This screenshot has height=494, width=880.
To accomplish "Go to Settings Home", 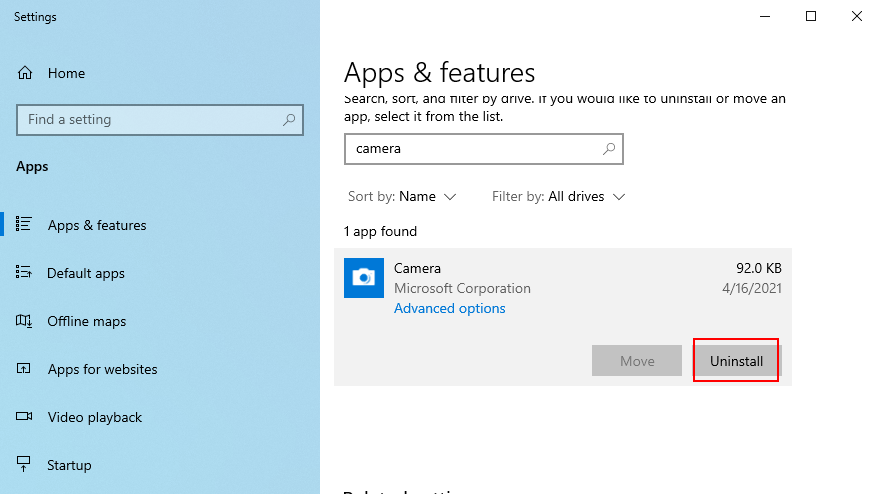I will (51, 73).
